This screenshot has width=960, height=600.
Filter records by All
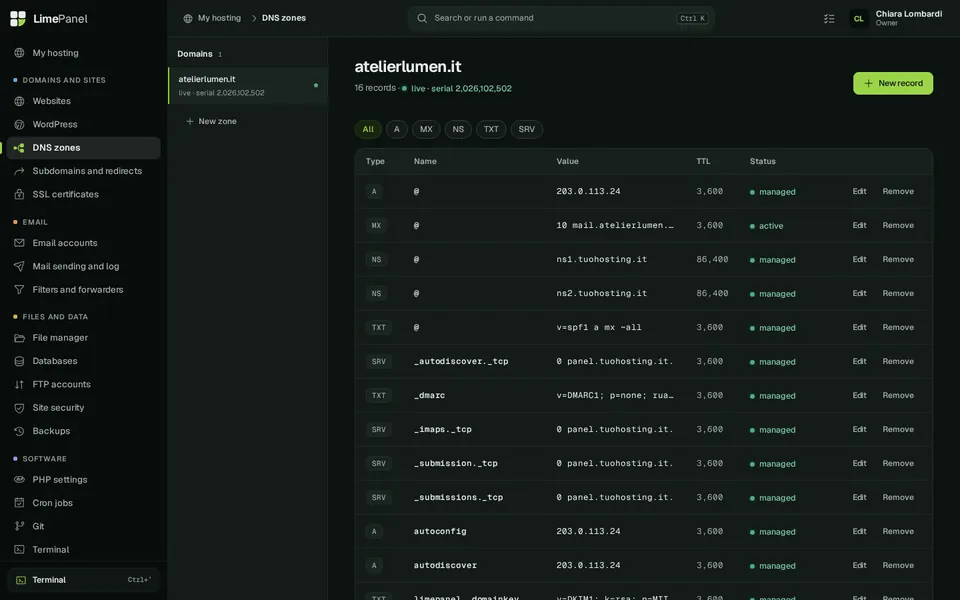coord(368,129)
